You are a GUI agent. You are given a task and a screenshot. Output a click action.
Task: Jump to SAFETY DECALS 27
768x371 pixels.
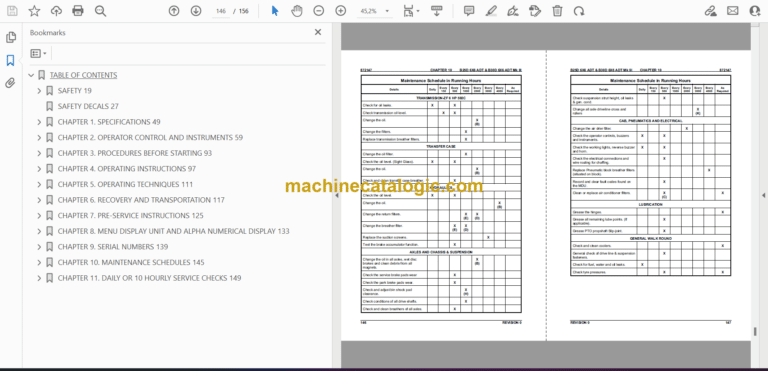coord(88,106)
